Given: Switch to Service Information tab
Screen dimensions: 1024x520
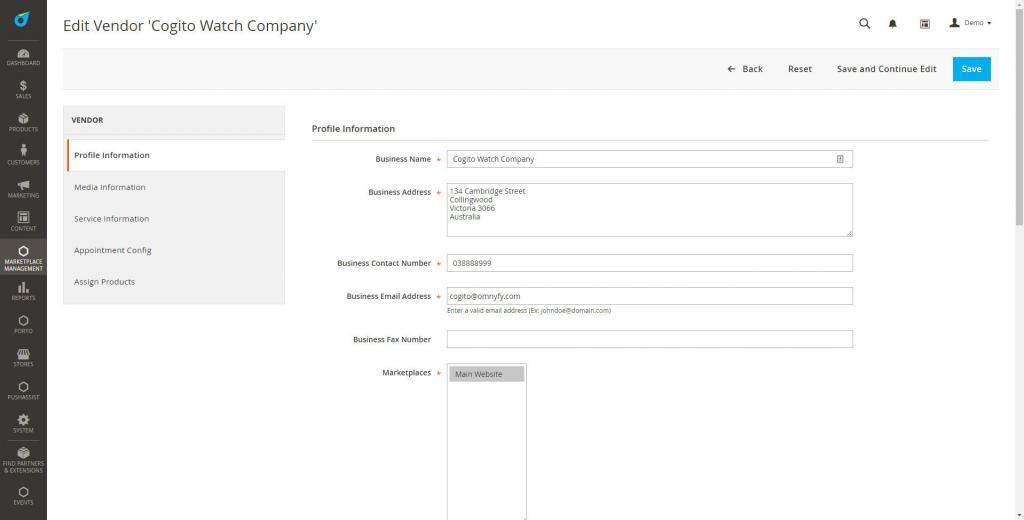Looking at the screenshot, I should click(x=174, y=218).
